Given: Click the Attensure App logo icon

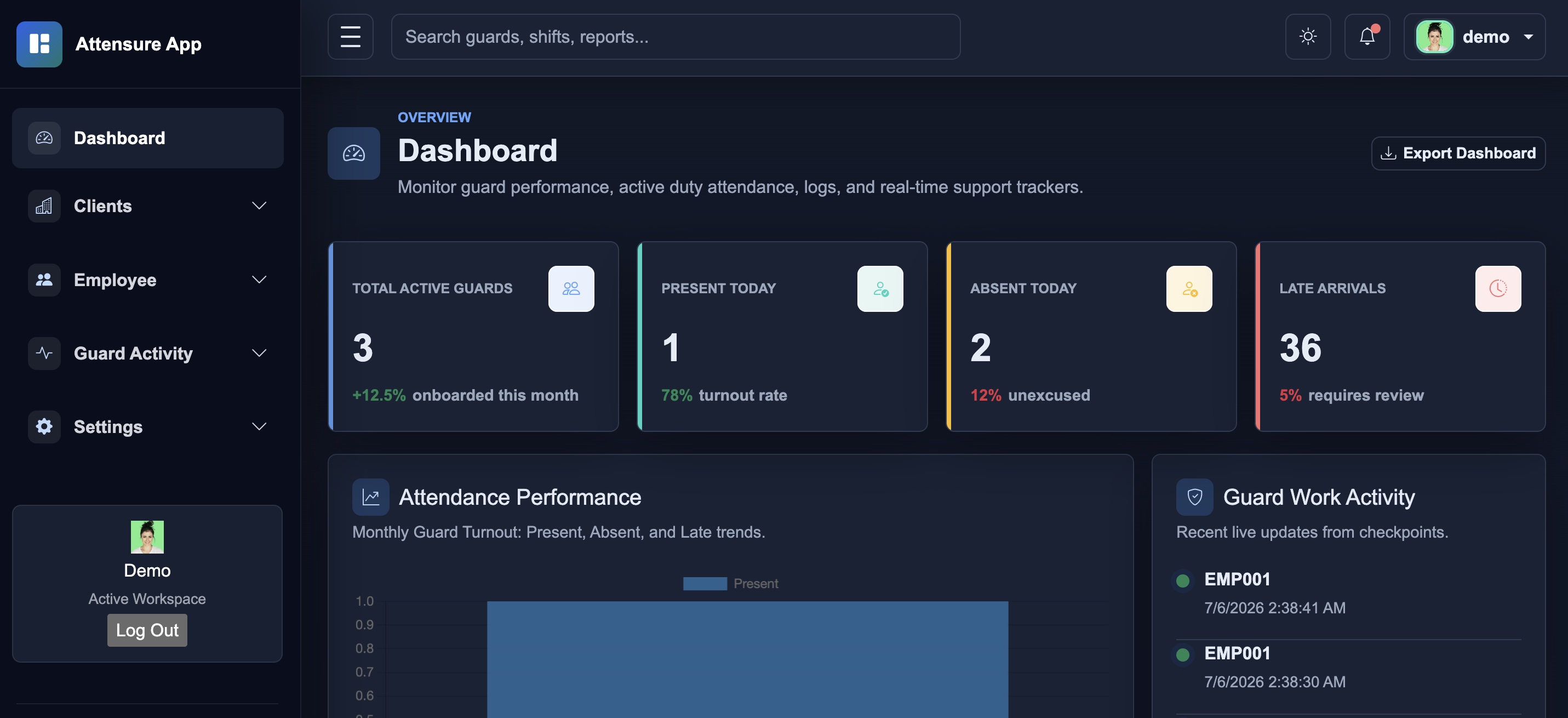Looking at the screenshot, I should [x=39, y=44].
